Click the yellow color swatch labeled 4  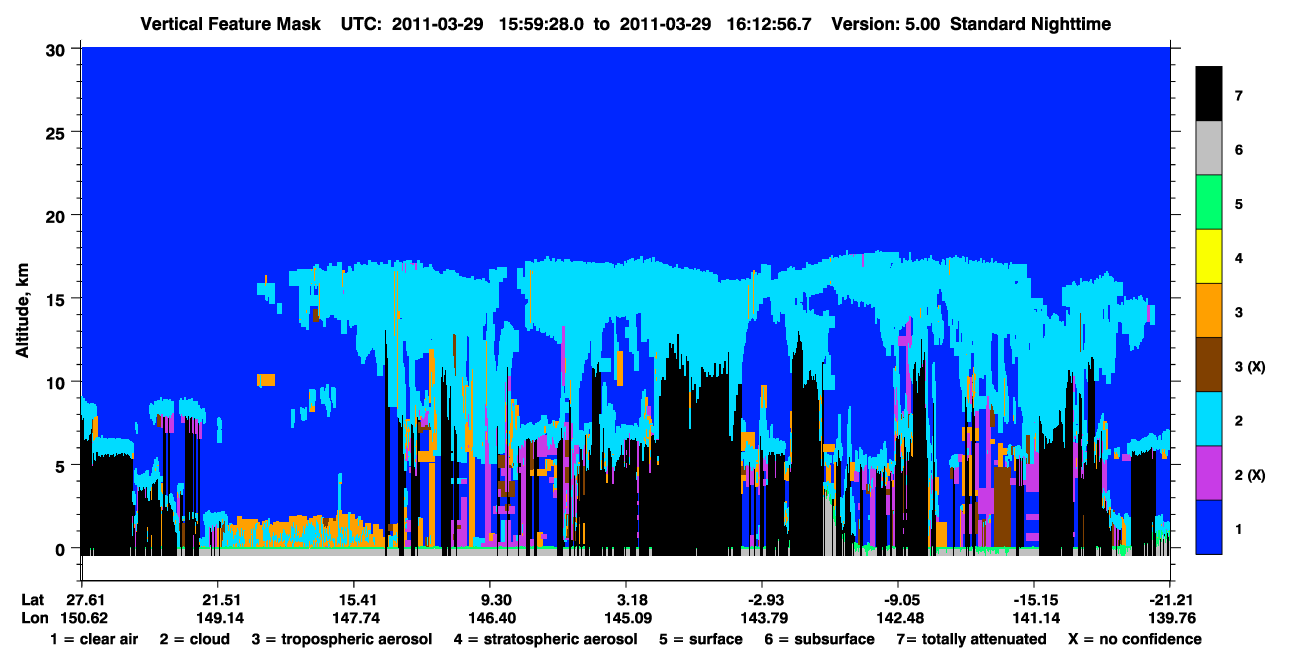(1209, 257)
